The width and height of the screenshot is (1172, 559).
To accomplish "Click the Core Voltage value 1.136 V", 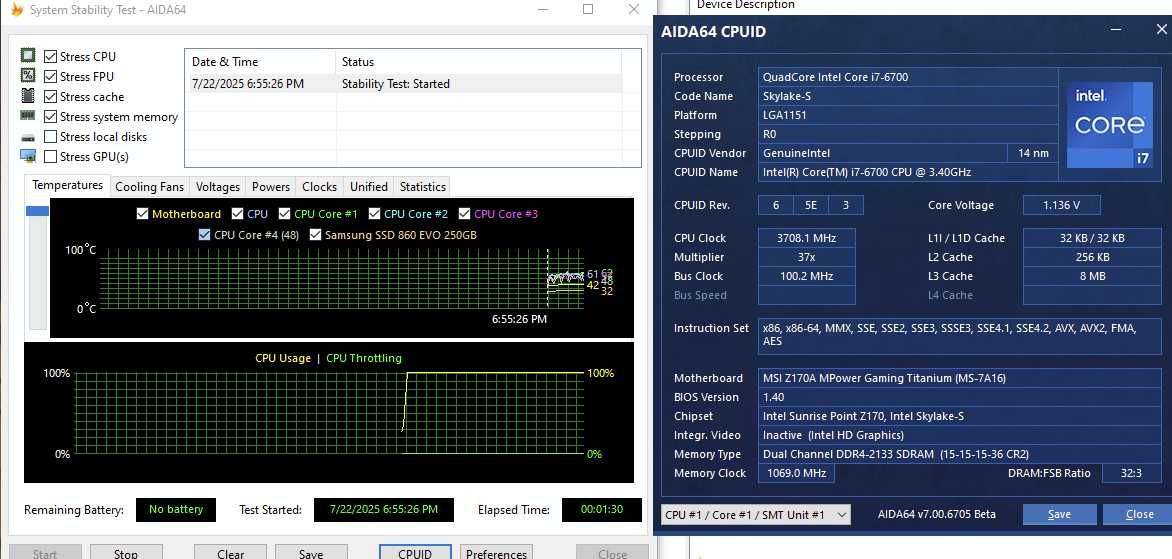I will click(x=1061, y=205).
